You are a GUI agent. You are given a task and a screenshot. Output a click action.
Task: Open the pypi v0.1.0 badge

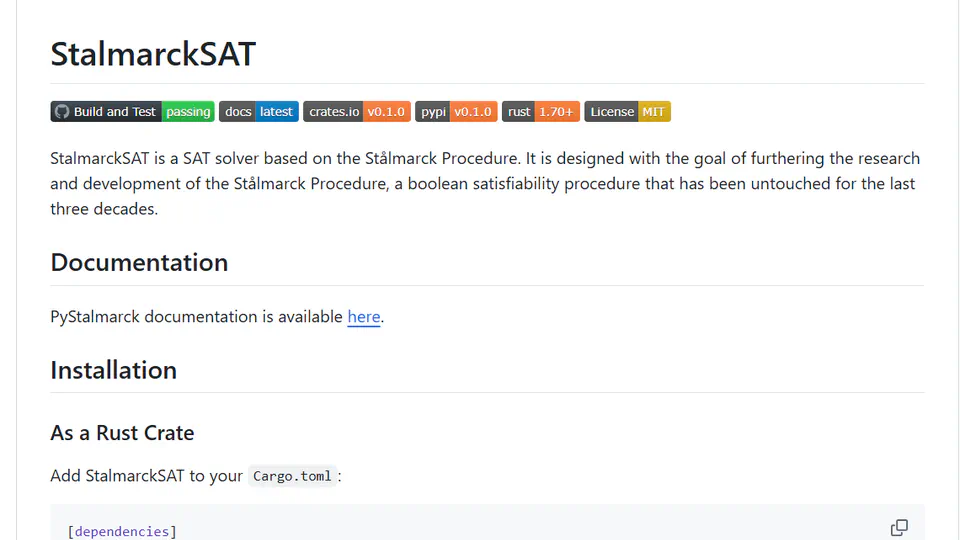pos(456,111)
